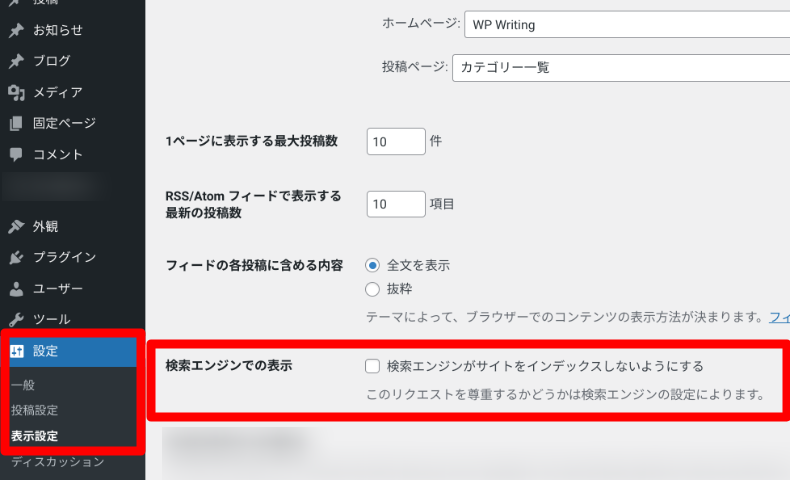Open the 投稿設定 submenu item
Viewport: 790px width, 480px height.
(34, 410)
